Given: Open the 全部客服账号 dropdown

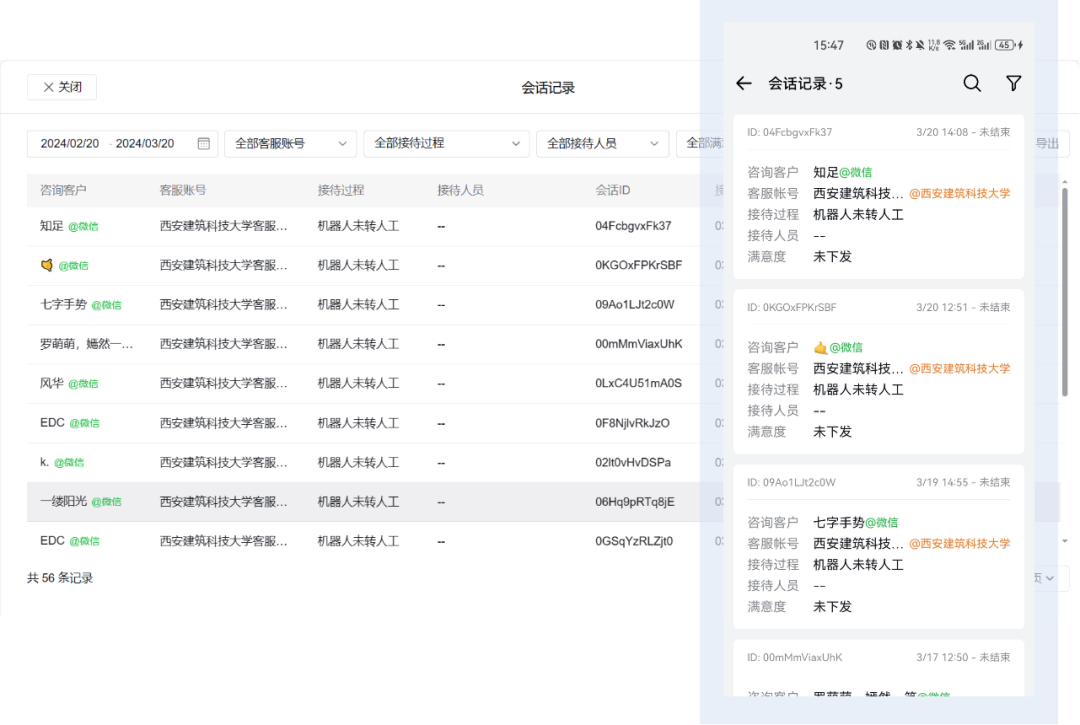Looking at the screenshot, I should click(x=290, y=143).
